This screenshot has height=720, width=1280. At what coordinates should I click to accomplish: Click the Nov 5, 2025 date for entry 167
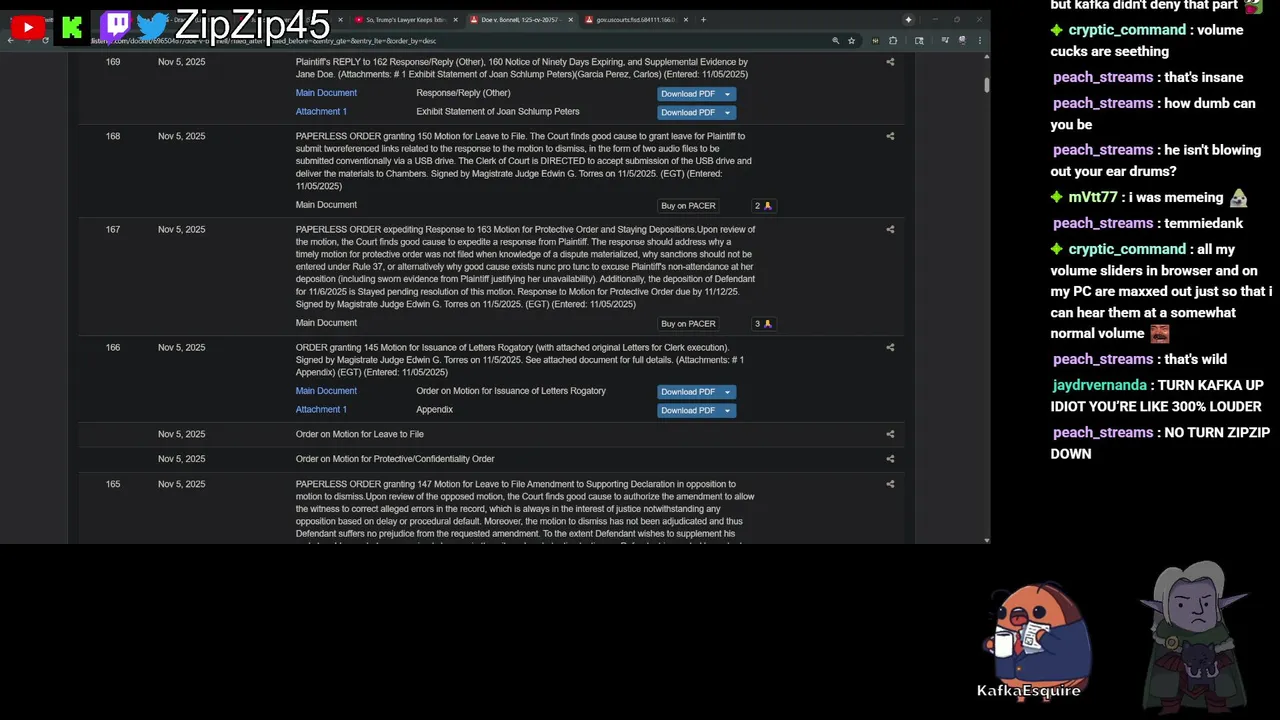[181, 229]
